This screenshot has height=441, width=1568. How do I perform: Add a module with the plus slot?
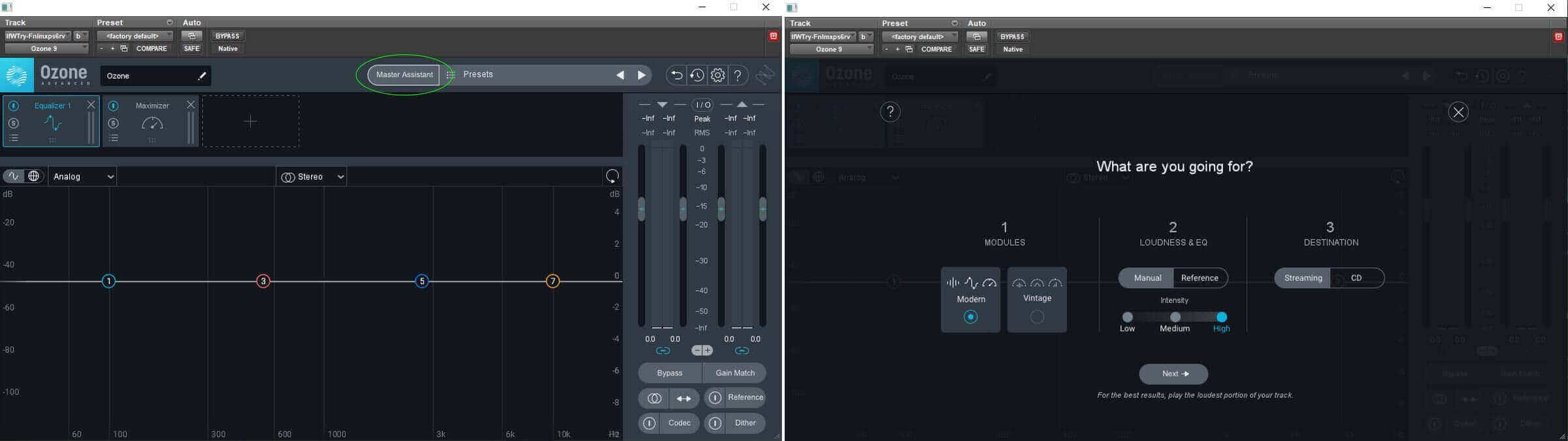tap(251, 122)
